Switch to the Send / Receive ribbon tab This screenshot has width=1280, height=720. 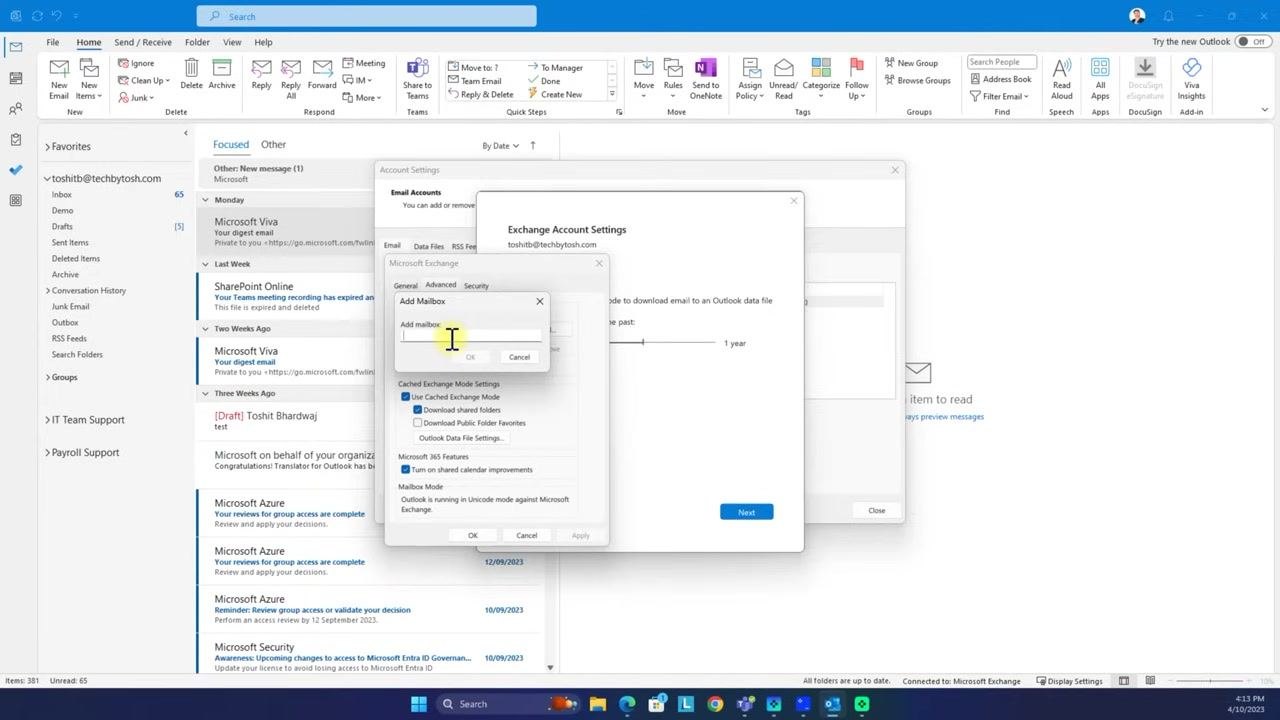pos(143,42)
